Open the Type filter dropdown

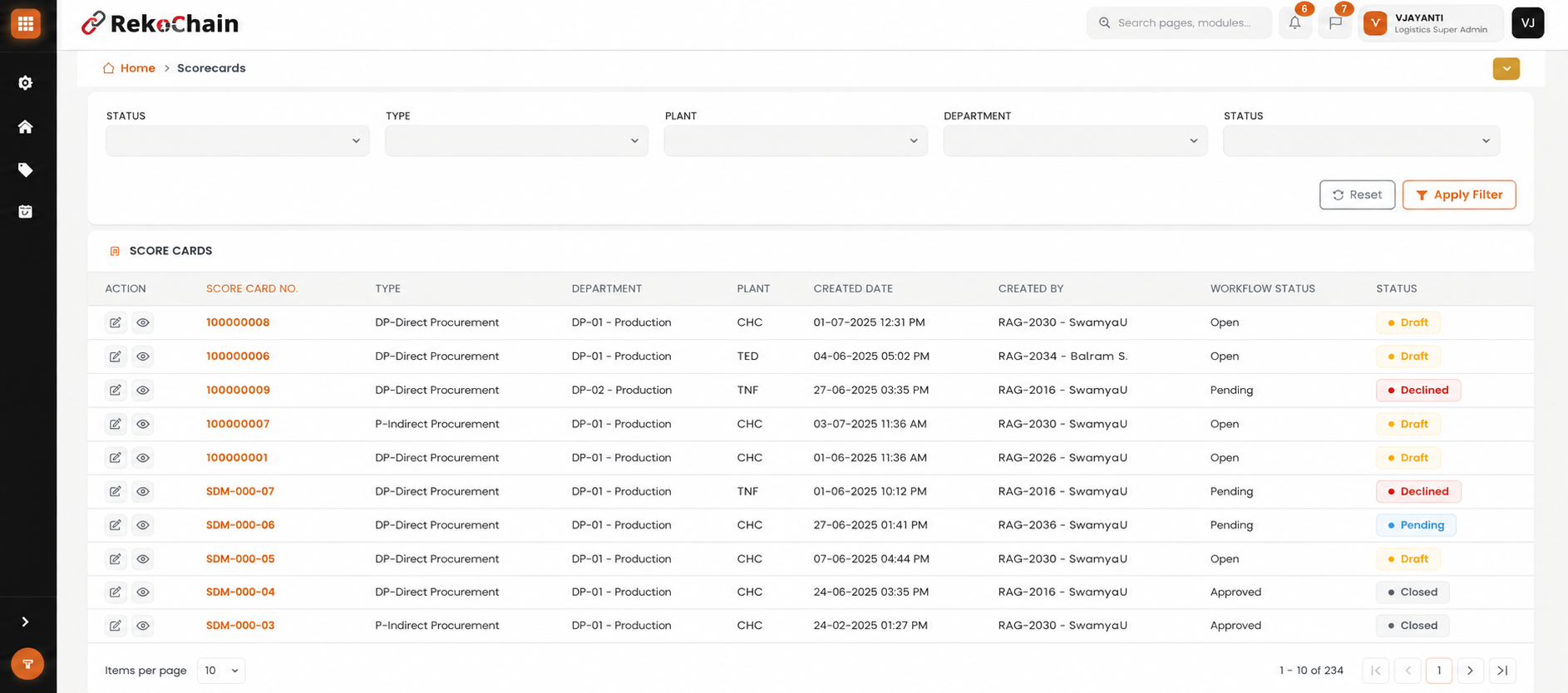(516, 140)
